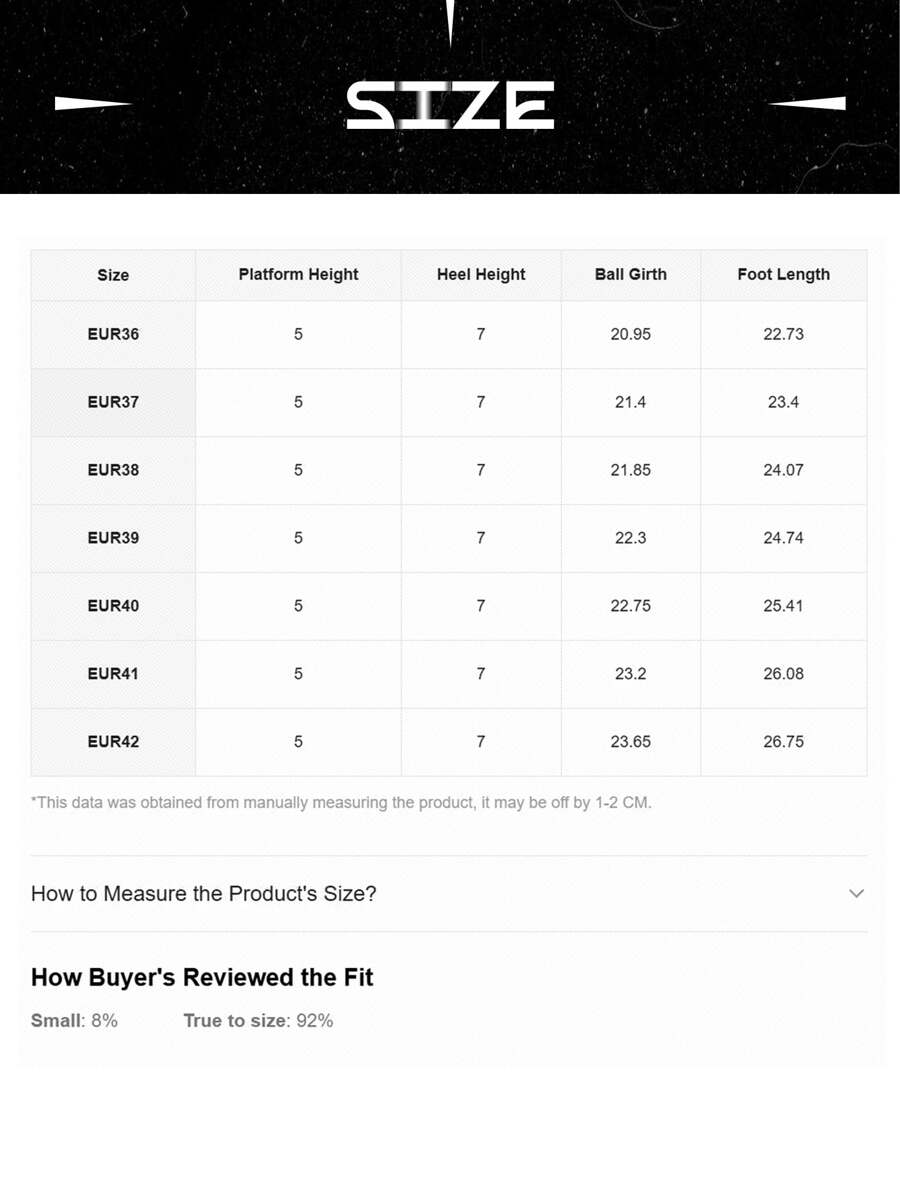Click the Foot Length column header
This screenshot has height=1198, width=900.
click(x=783, y=274)
